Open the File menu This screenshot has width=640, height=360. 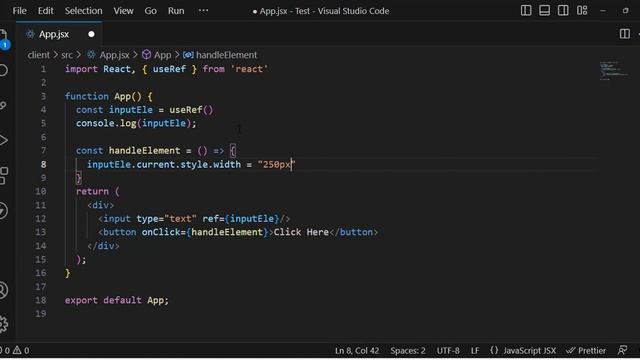coord(19,11)
